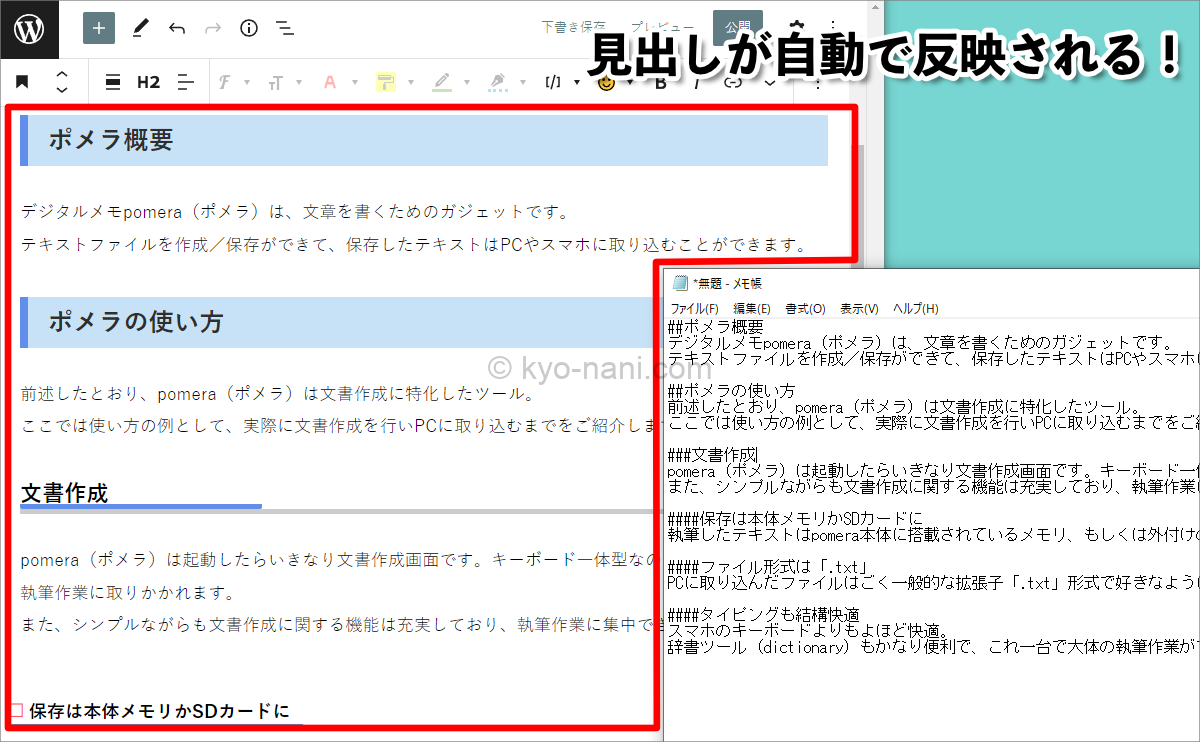The width and height of the screenshot is (1200, 742).
Task: Move block with up-down arrows
Action: click(62, 82)
